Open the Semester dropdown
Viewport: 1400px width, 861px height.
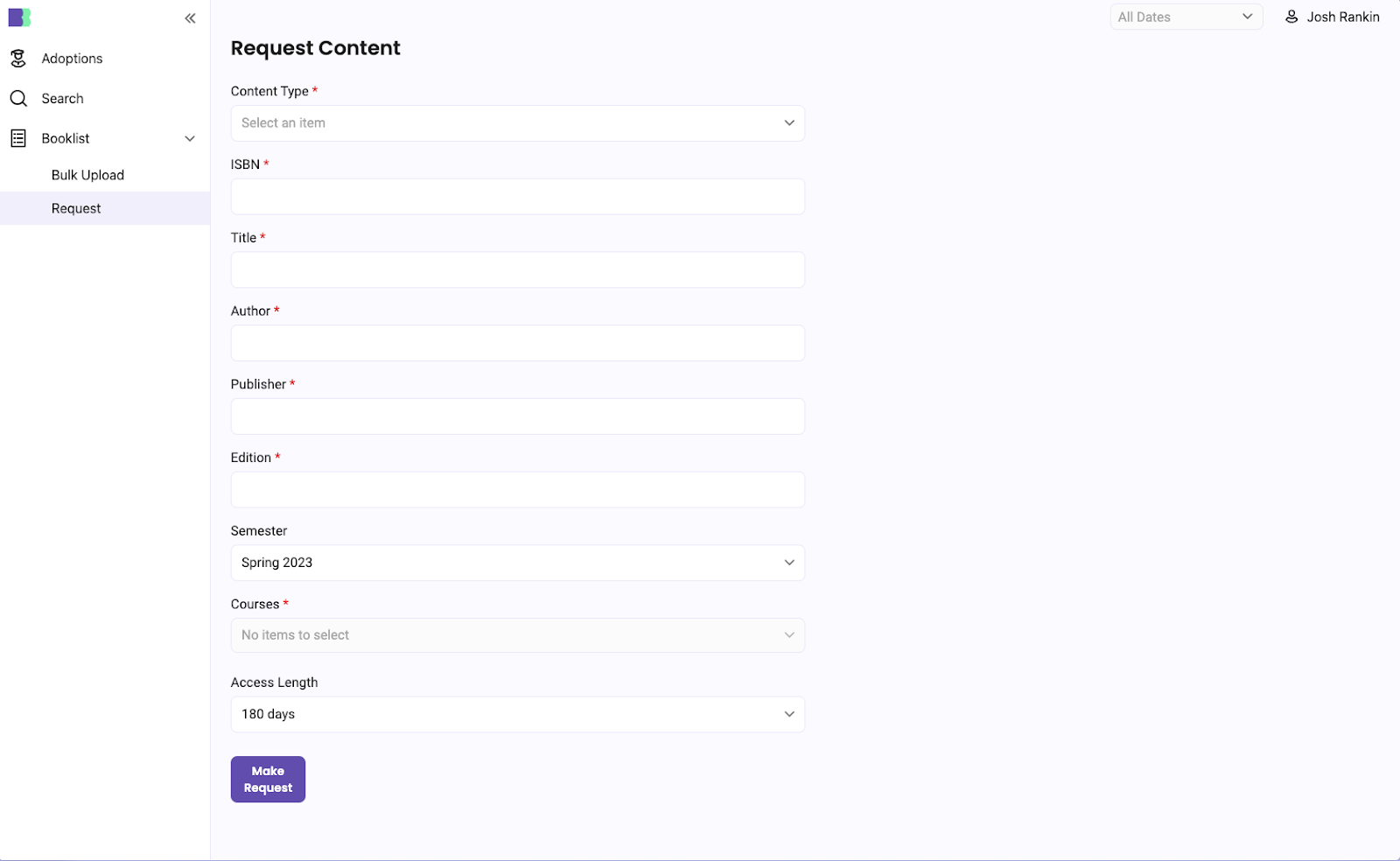click(517, 563)
